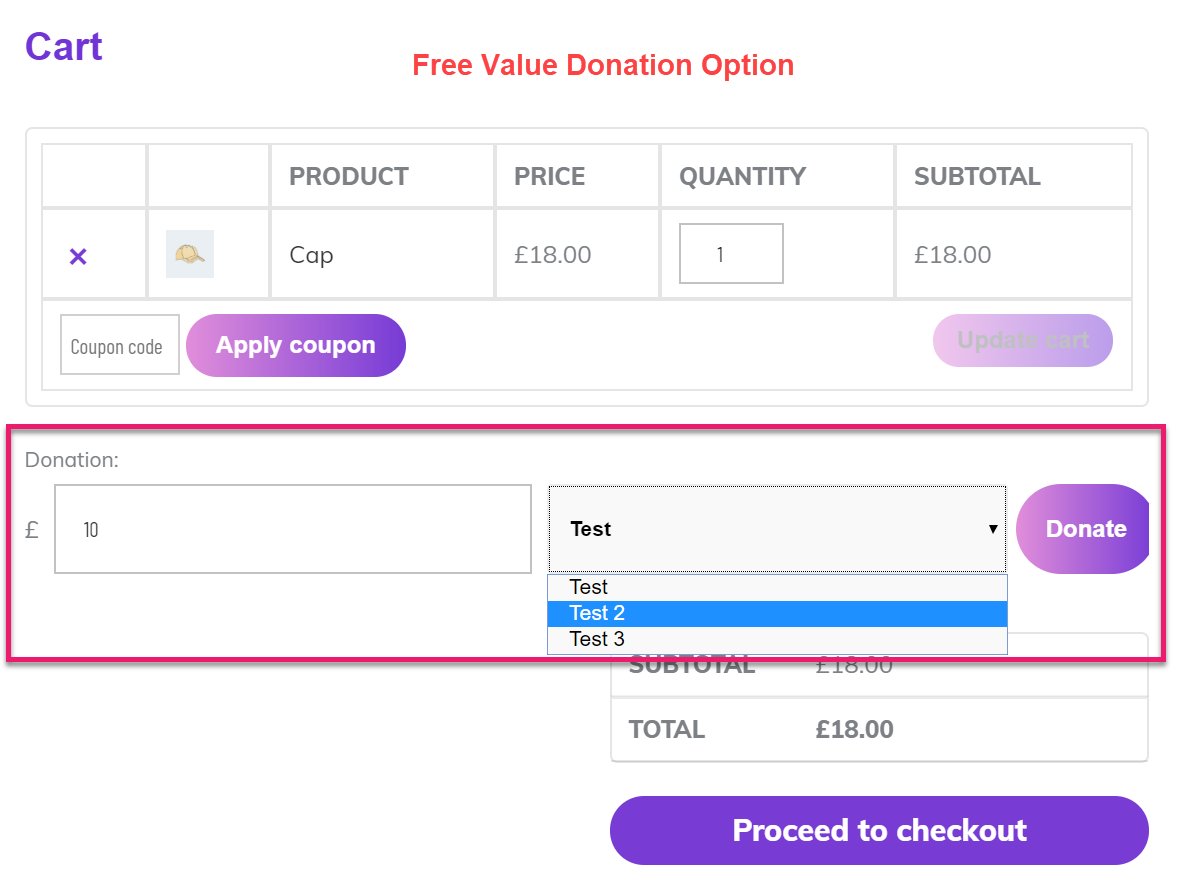Click the Cart page heading
1178x876 pixels.
point(64,47)
